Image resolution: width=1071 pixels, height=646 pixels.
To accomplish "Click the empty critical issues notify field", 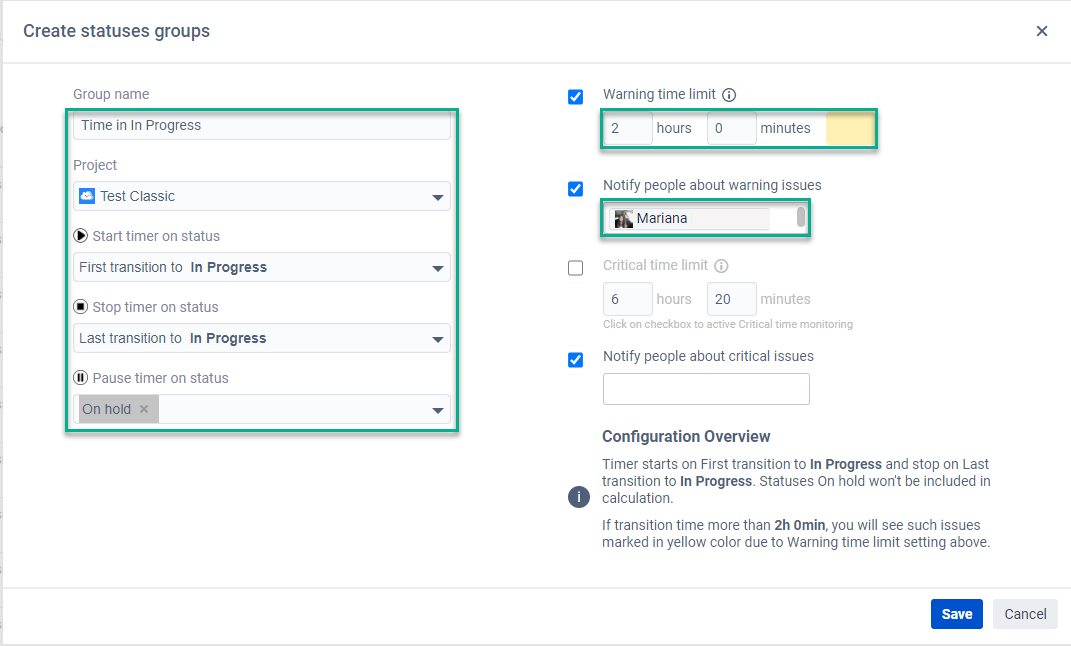I will coord(706,389).
